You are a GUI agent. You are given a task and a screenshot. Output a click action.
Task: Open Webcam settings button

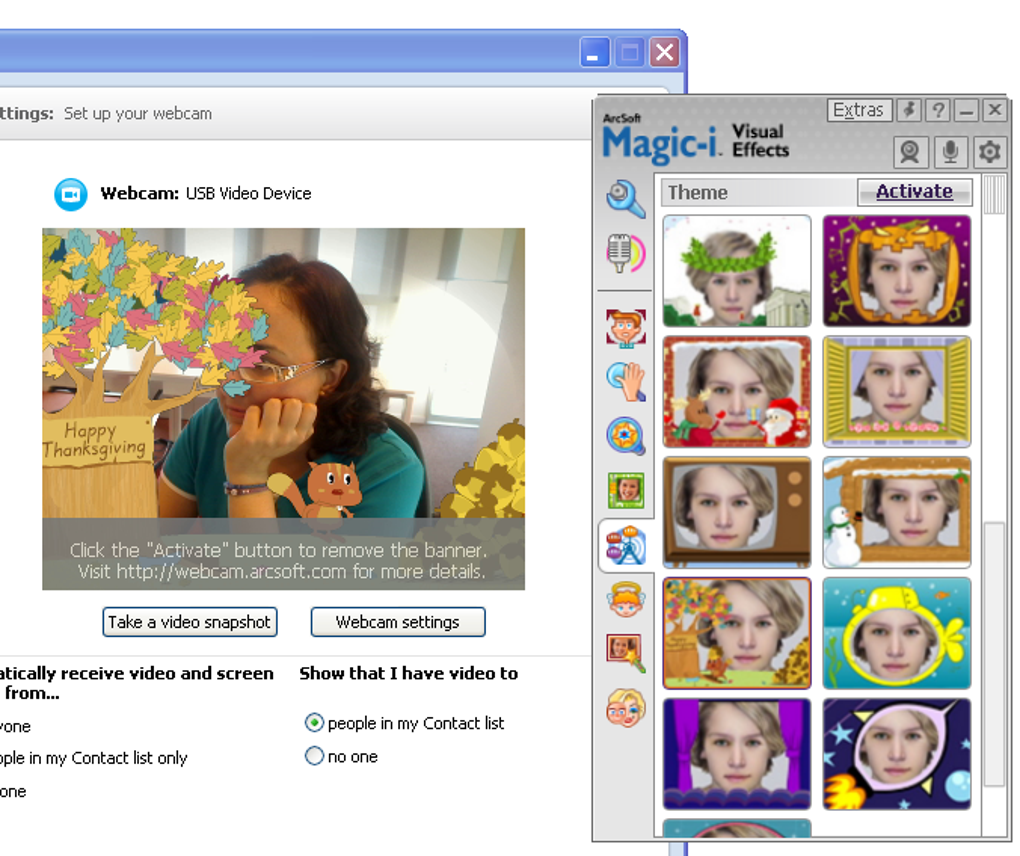(x=397, y=622)
